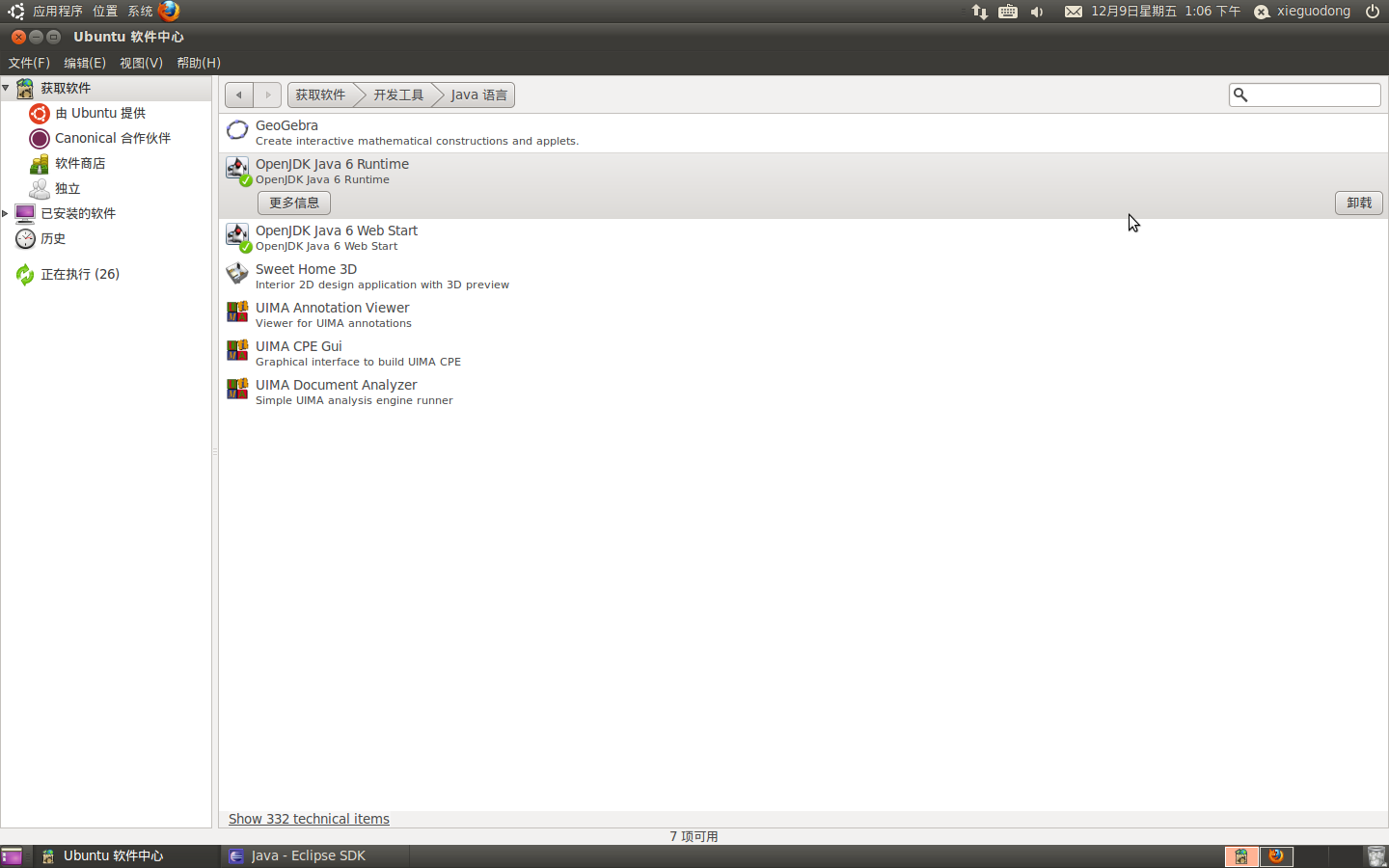Select the UIMA CPE Gui entry
The width and height of the screenshot is (1389, 868).
coord(803,354)
